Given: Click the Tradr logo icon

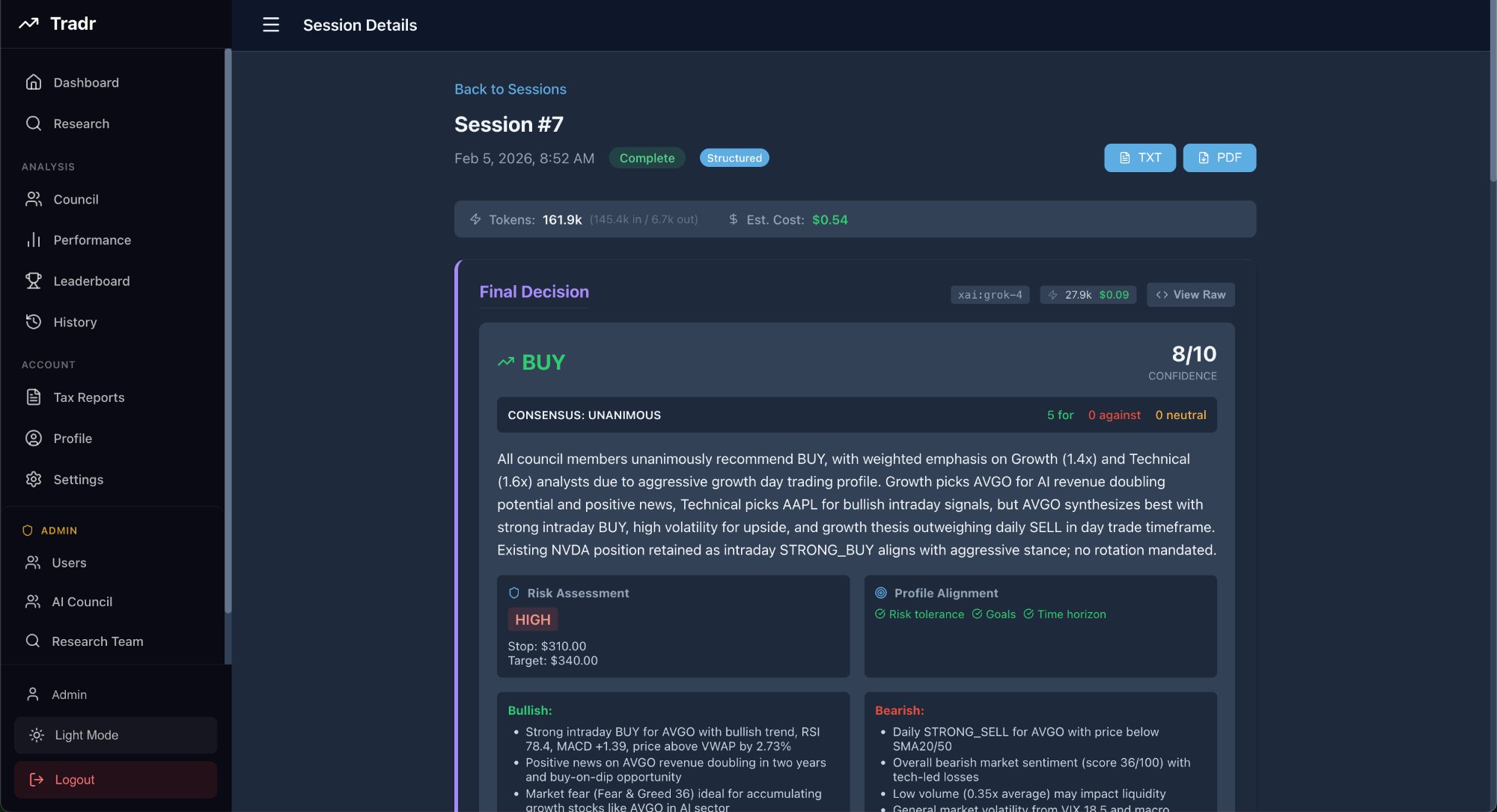Looking at the screenshot, I should click(x=28, y=23).
